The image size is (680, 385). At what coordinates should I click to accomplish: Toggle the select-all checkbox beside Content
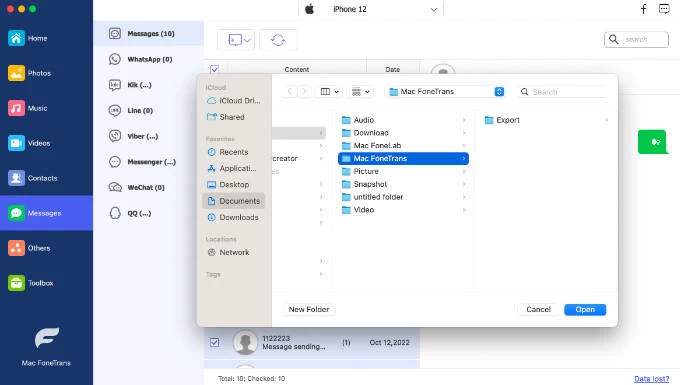(214, 69)
